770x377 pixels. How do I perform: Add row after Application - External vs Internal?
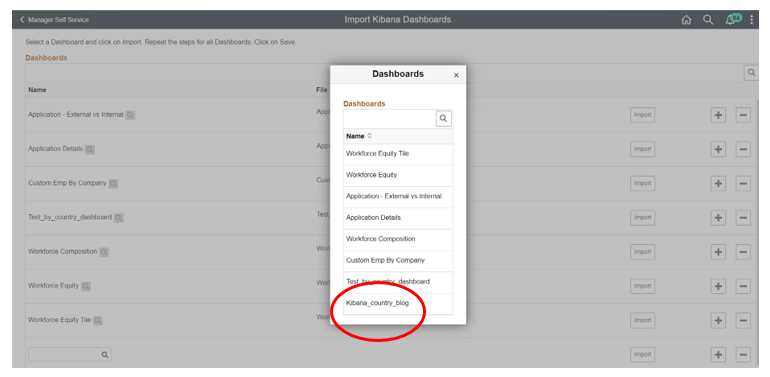pyautogui.click(x=718, y=115)
